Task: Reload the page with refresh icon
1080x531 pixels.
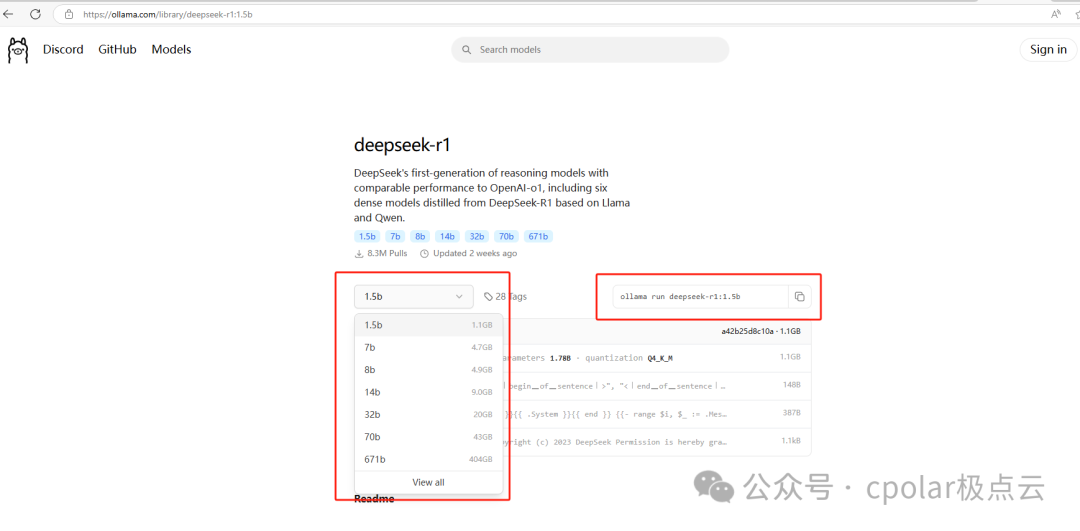Action: point(35,14)
